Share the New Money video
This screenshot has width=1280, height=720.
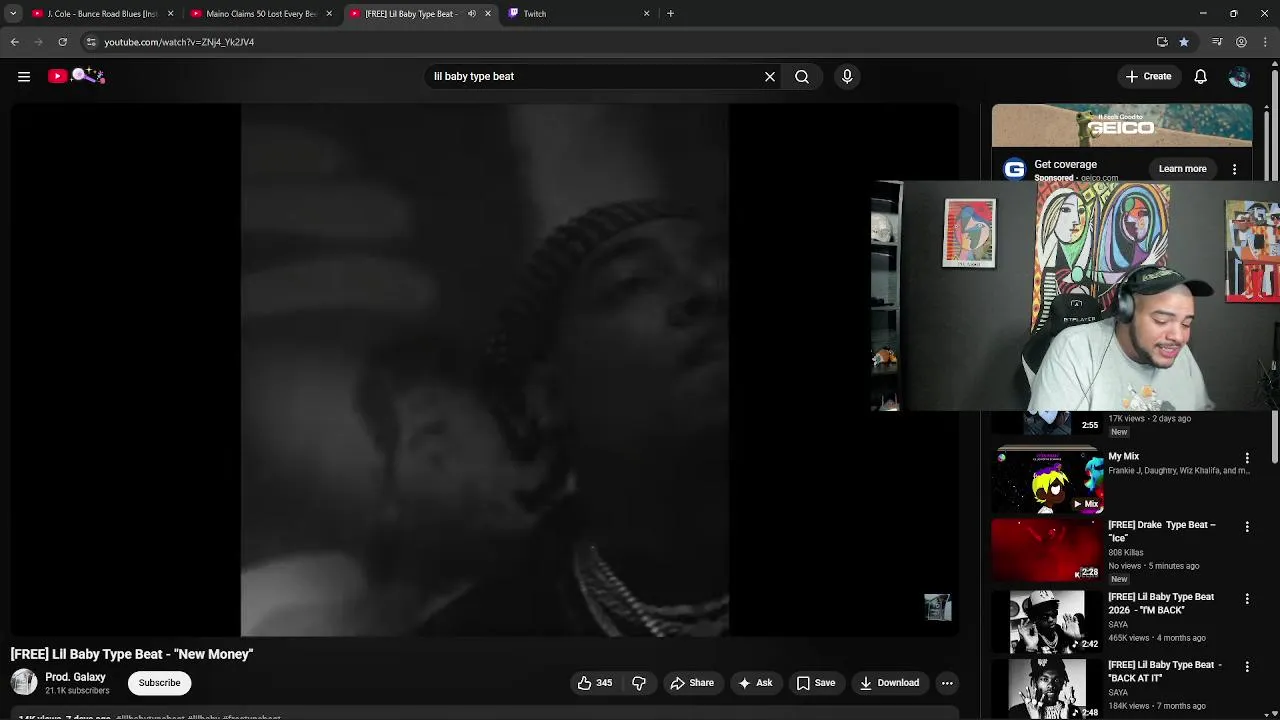(x=692, y=683)
